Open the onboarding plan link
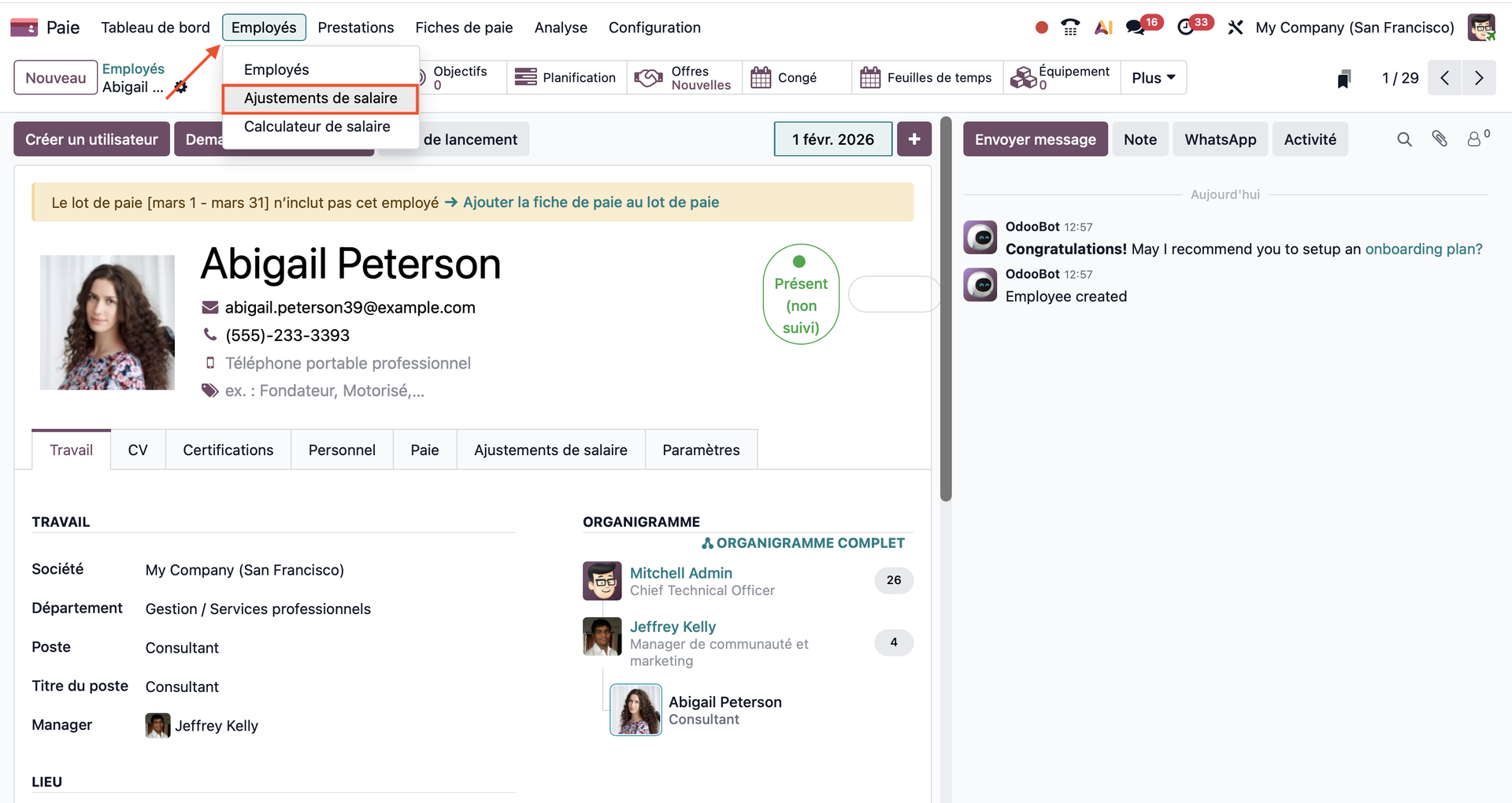Viewport: 1512px width, 803px height. [x=1423, y=250]
